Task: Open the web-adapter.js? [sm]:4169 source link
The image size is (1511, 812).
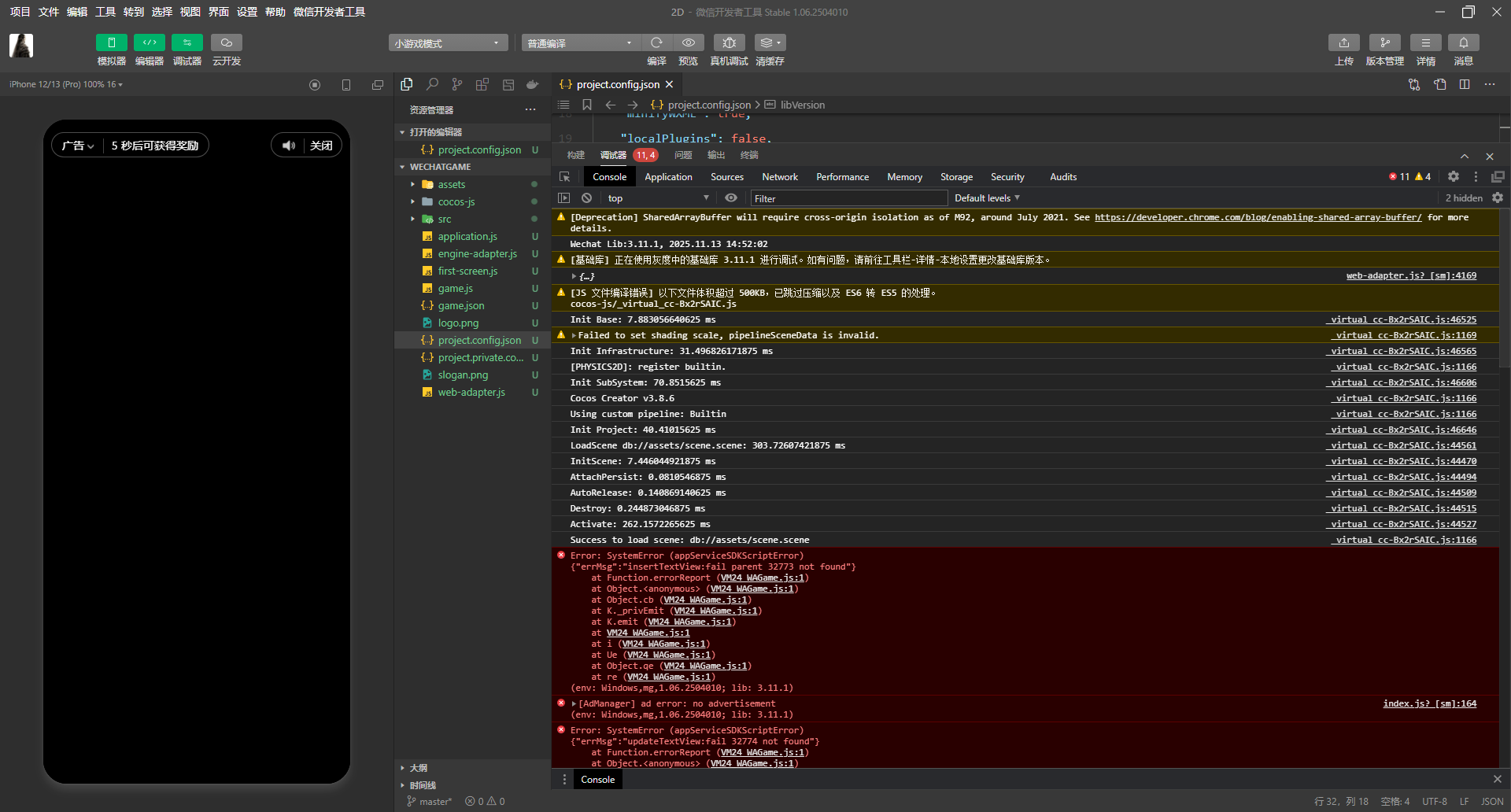Action: click(1411, 275)
